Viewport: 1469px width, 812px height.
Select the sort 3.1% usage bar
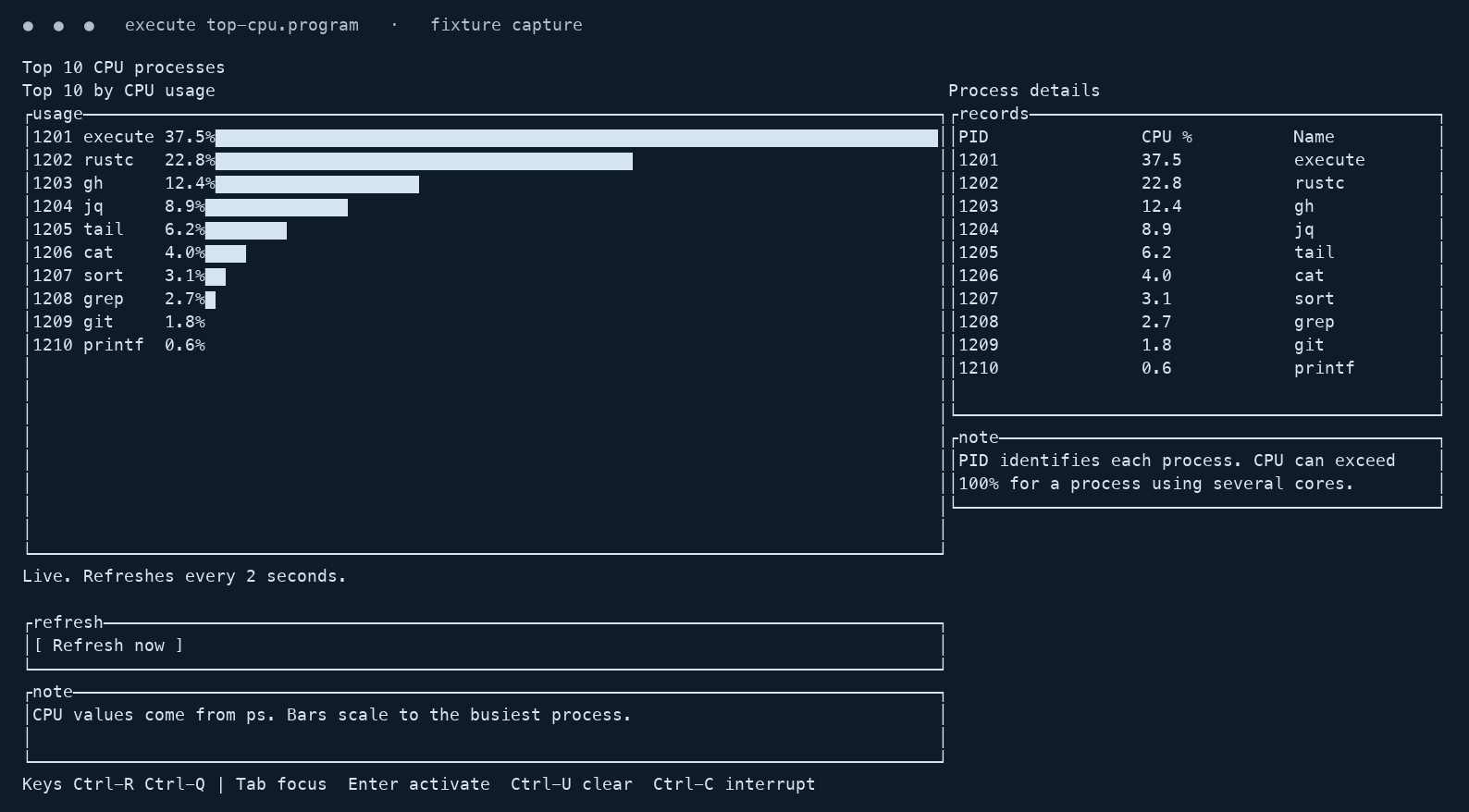click(x=216, y=277)
